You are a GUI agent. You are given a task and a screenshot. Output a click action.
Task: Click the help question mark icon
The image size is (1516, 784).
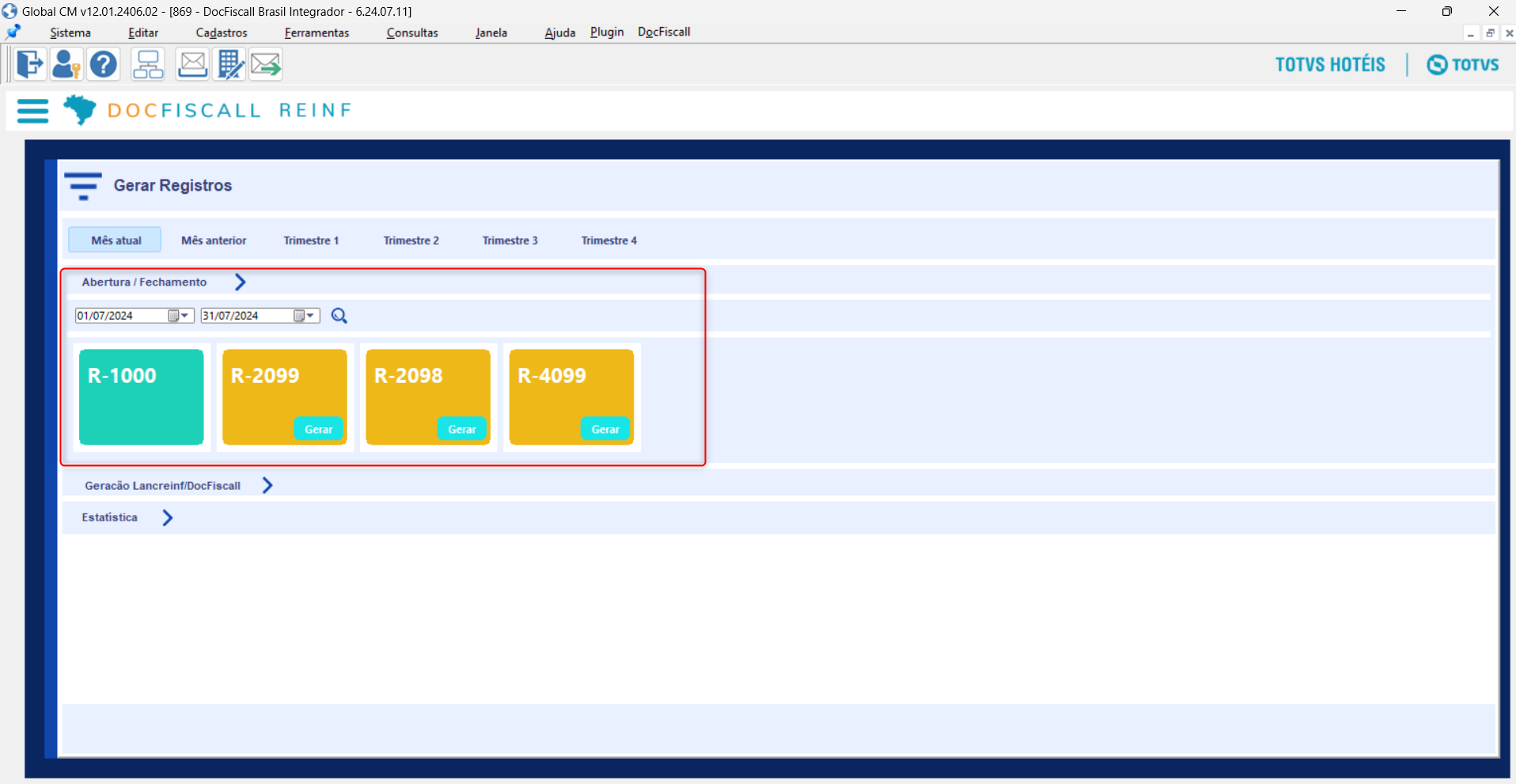pyautogui.click(x=104, y=64)
